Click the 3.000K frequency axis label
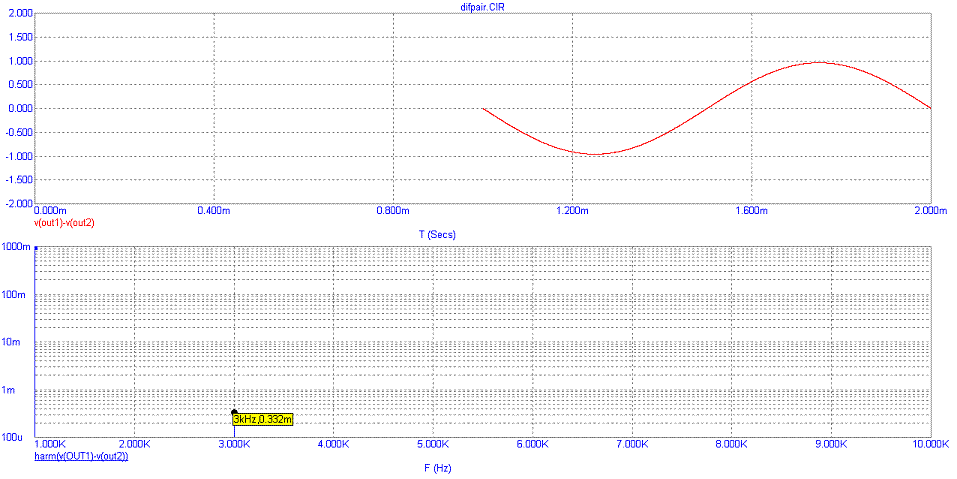957x479 pixels. [x=234, y=445]
